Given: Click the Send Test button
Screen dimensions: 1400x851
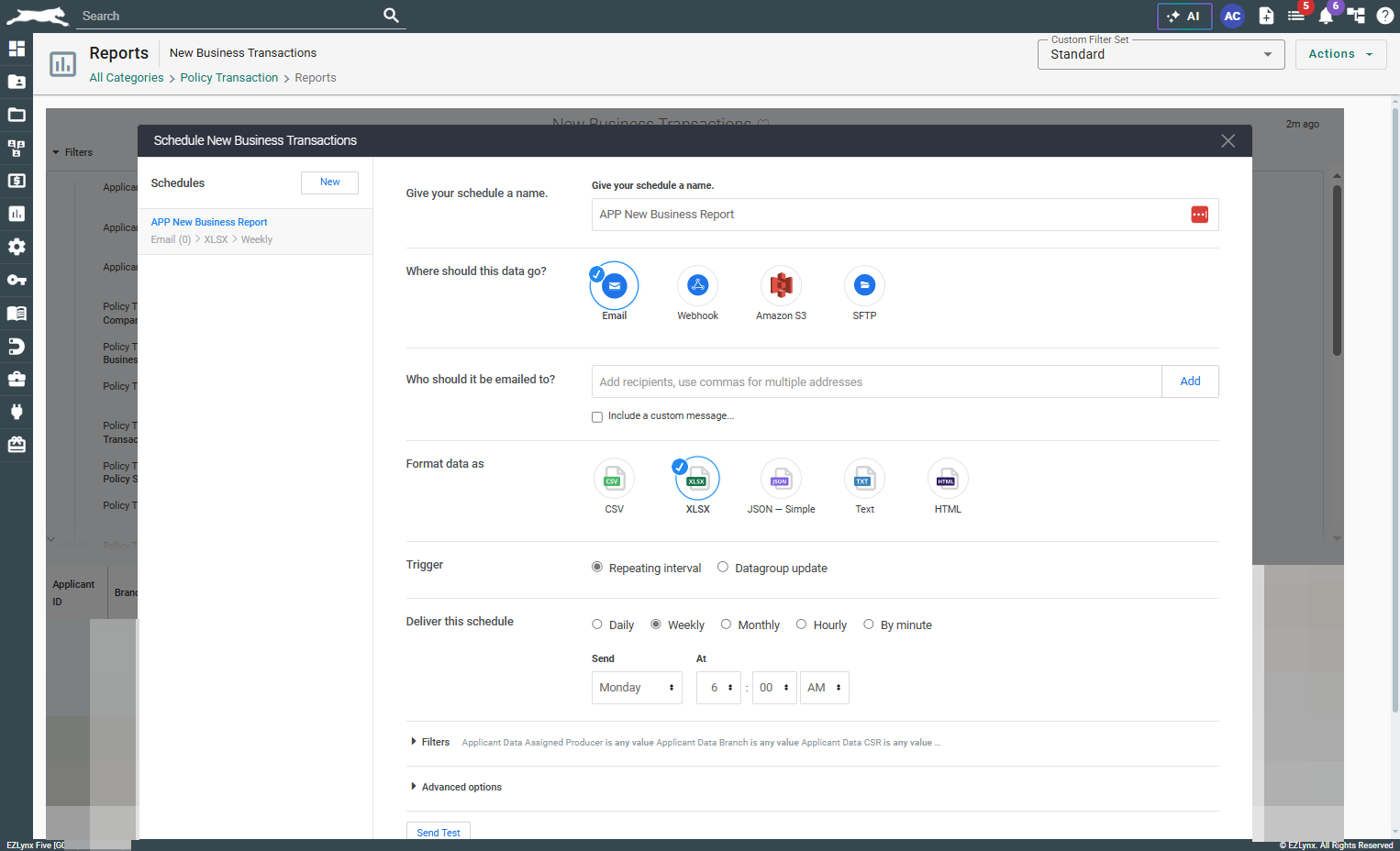Looking at the screenshot, I should tap(439, 832).
